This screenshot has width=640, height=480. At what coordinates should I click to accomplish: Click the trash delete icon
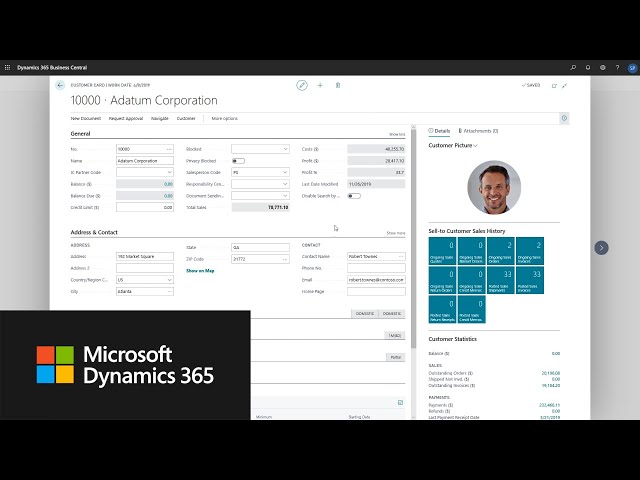click(x=337, y=86)
